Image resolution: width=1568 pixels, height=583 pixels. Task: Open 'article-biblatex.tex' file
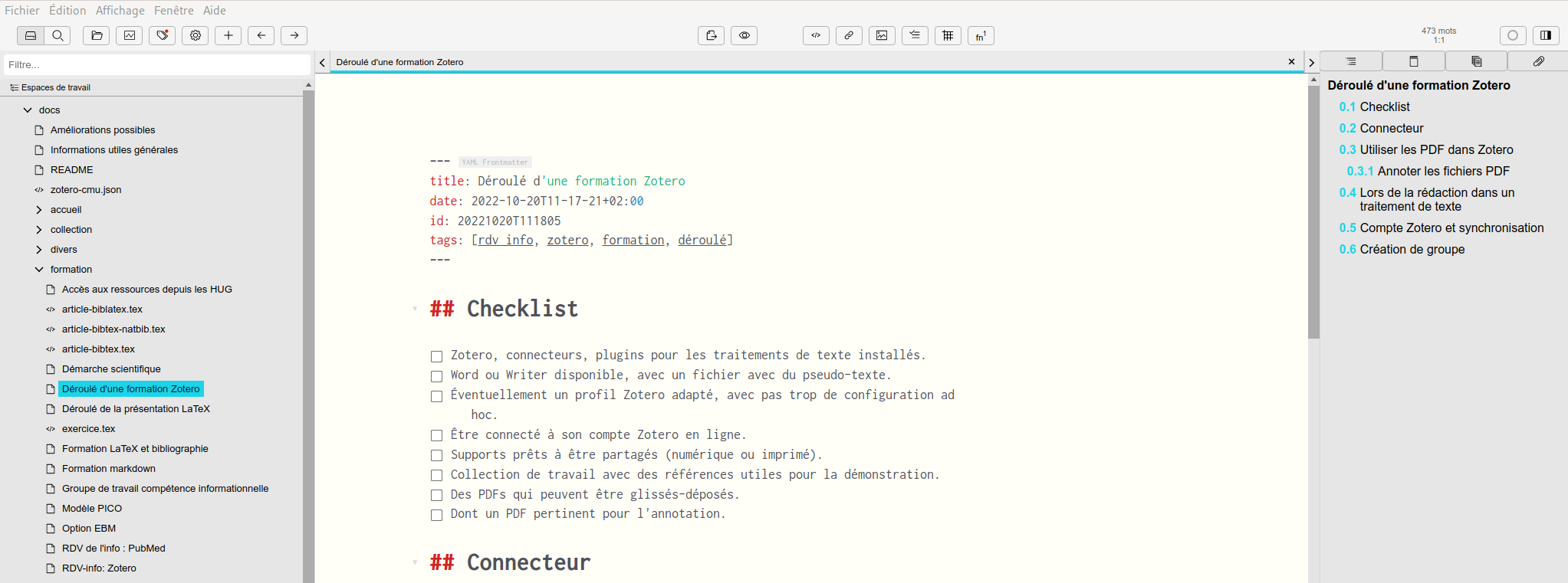coord(102,310)
